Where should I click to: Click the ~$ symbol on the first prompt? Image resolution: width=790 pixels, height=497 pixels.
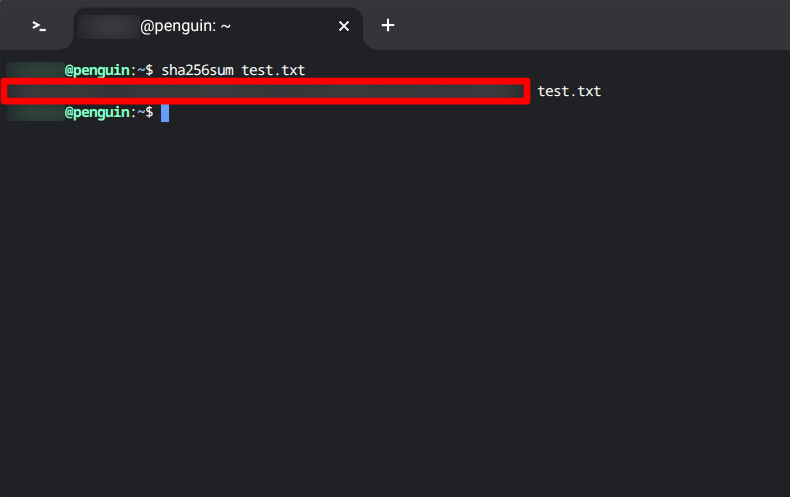coord(145,70)
